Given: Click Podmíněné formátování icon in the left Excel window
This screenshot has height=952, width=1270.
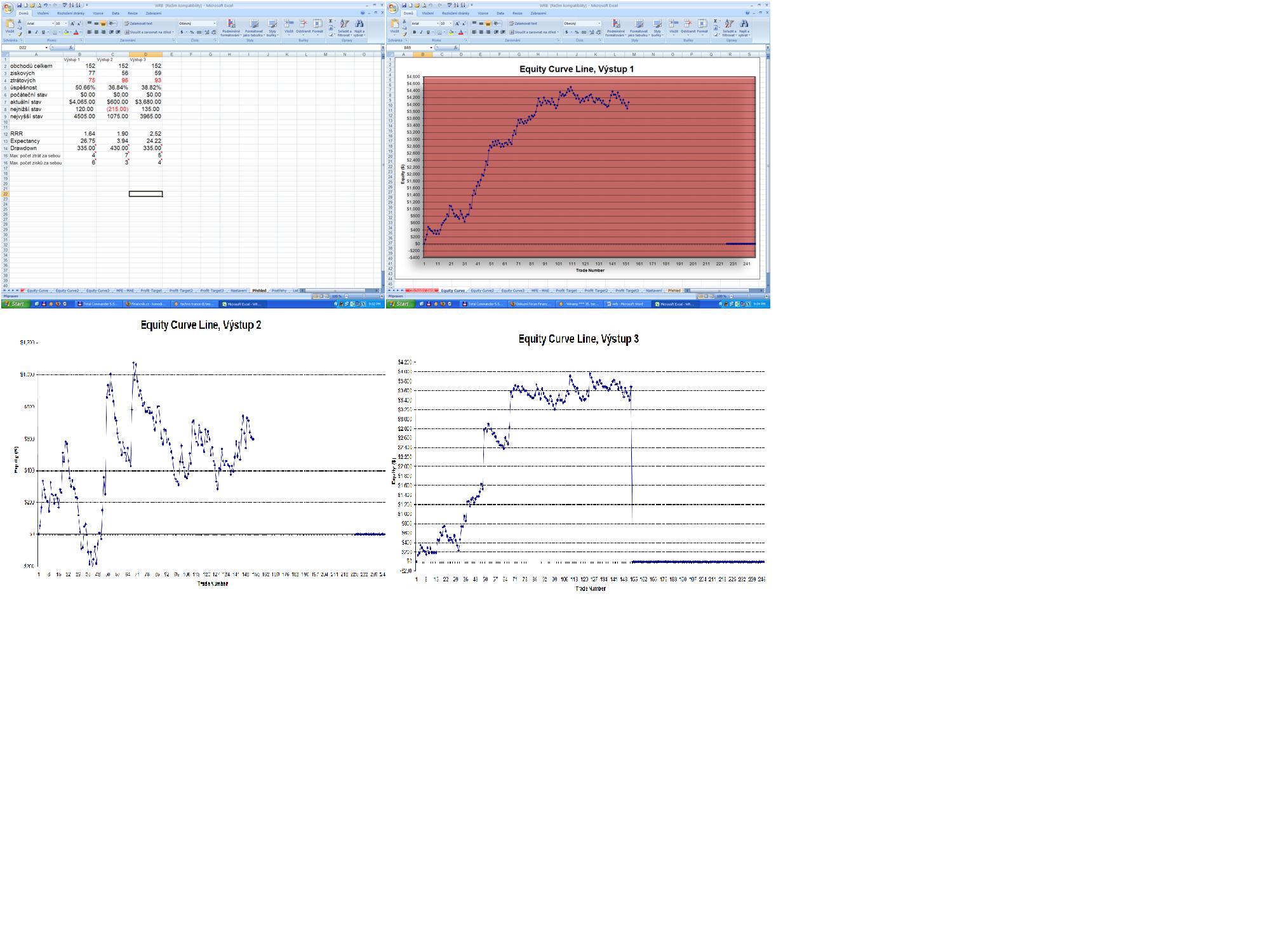Looking at the screenshot, I should point(231,24).
